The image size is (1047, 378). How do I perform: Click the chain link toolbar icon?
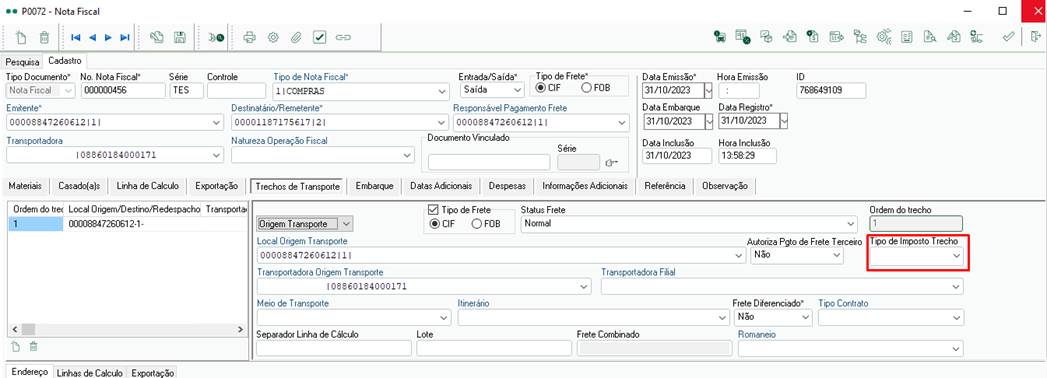343,37
